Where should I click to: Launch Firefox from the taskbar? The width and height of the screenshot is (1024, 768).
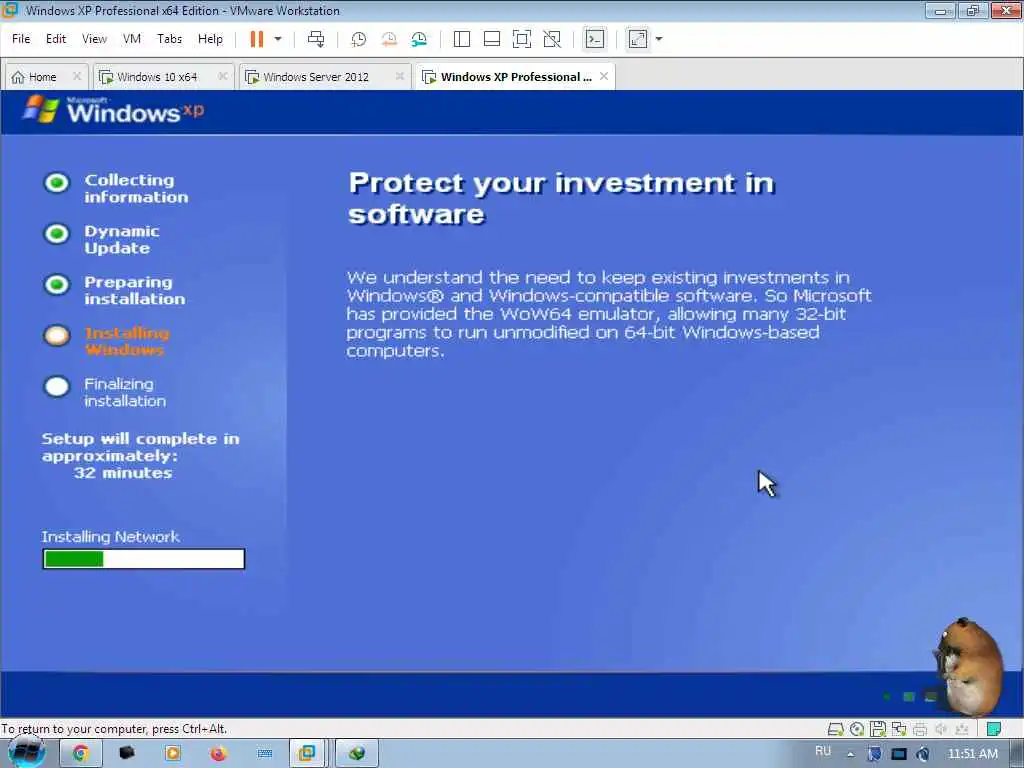pyautogui.click(x=219, y=754)
